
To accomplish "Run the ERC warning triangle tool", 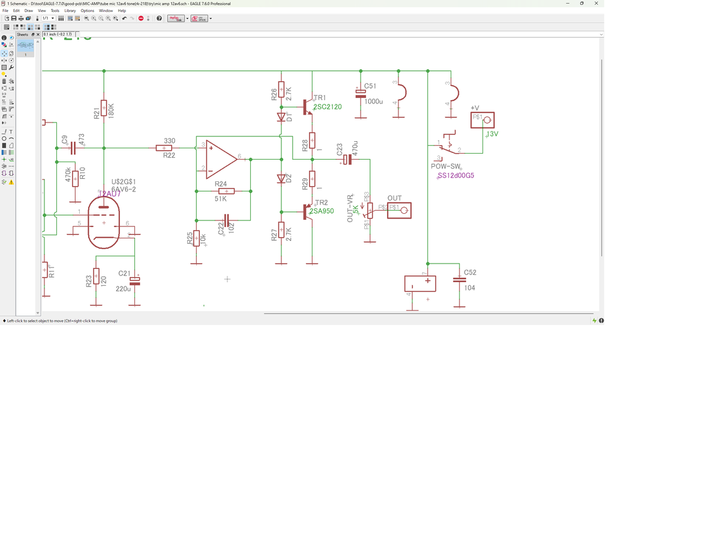I will [x=11, y=182].
